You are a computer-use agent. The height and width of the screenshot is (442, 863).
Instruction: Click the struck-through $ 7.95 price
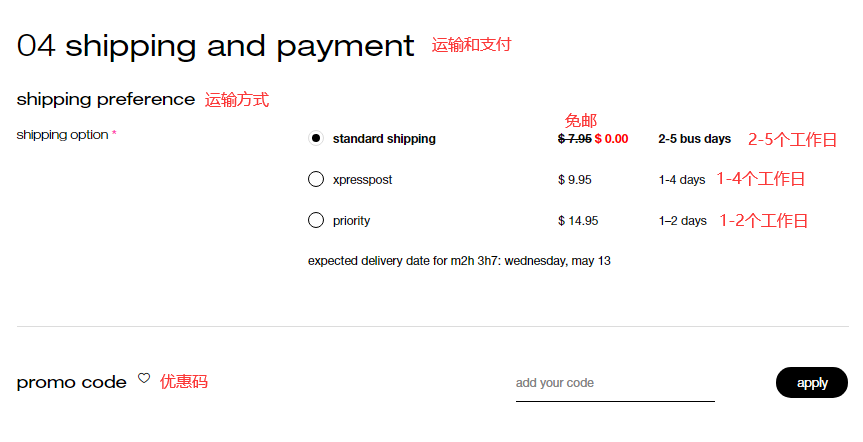coord(574,139)
